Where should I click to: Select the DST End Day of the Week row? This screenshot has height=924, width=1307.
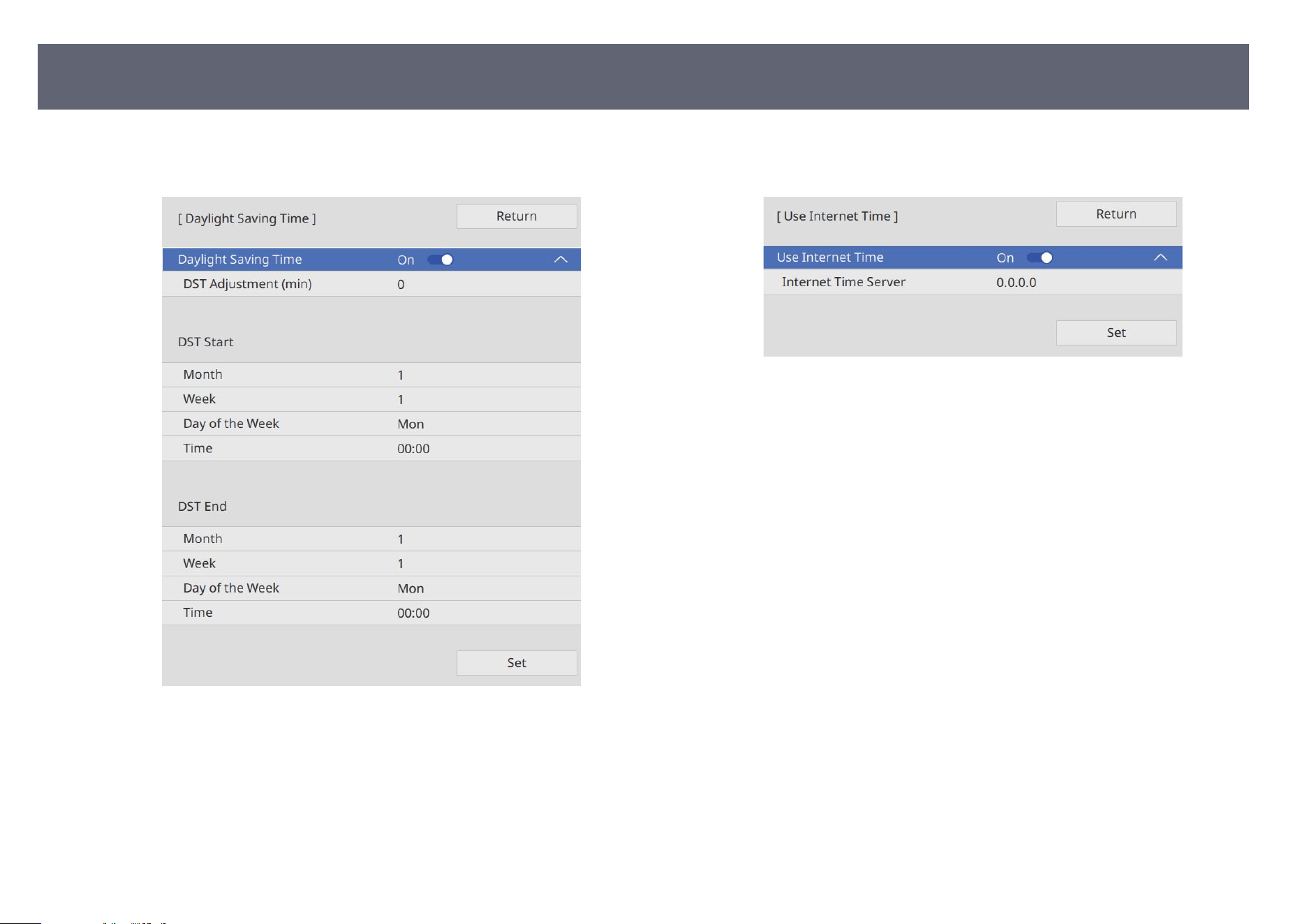pos(371,588)
